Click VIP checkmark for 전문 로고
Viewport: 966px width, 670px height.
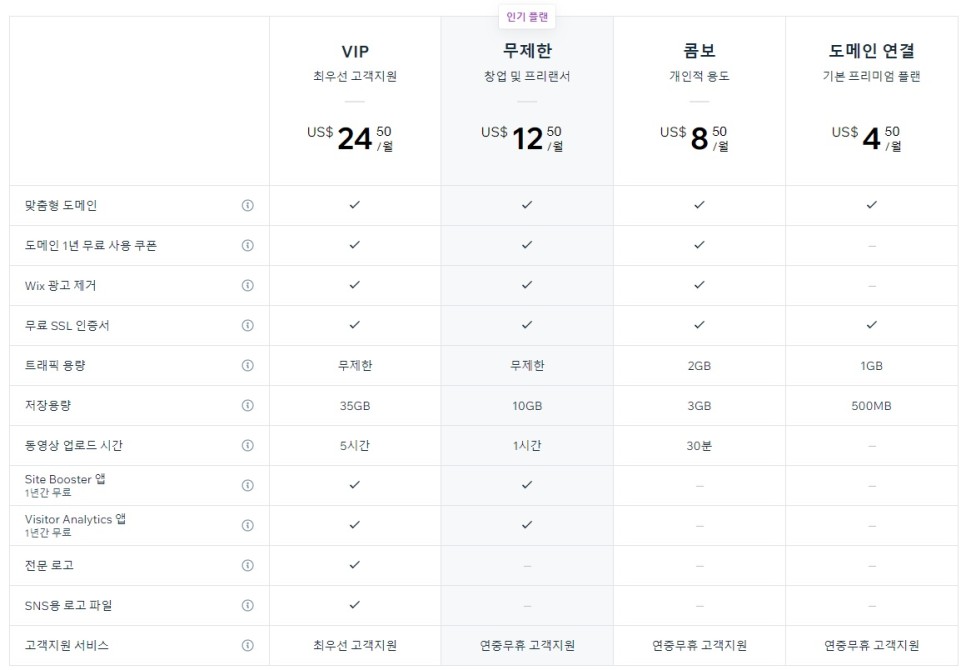(x=355, y=565)
